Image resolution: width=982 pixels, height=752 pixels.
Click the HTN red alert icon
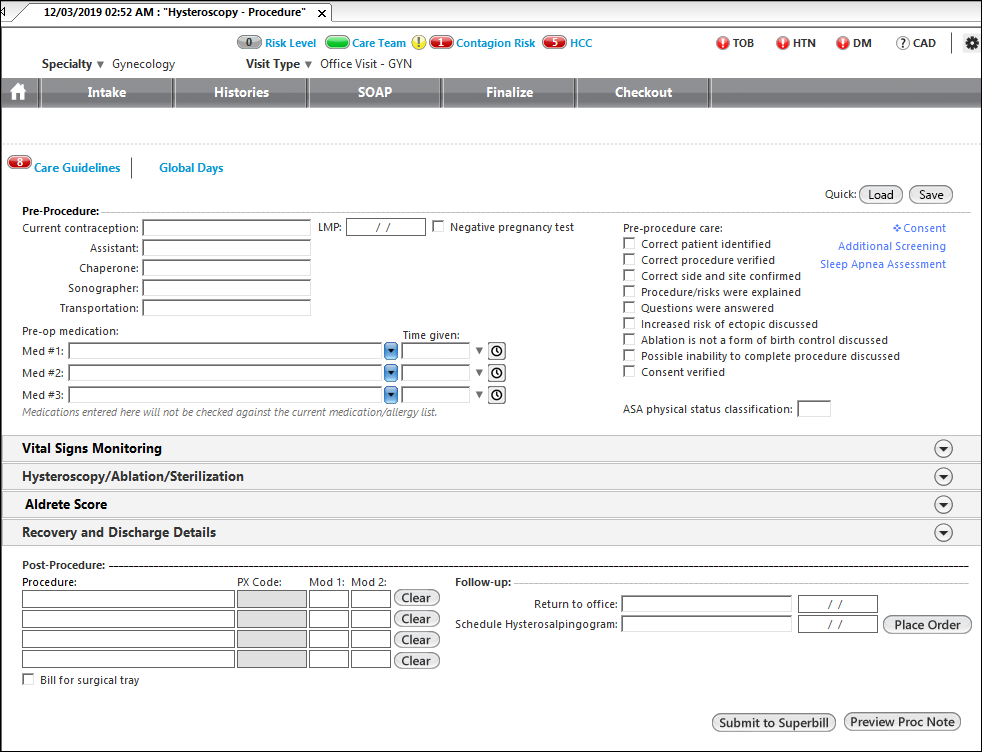point(783,43)
